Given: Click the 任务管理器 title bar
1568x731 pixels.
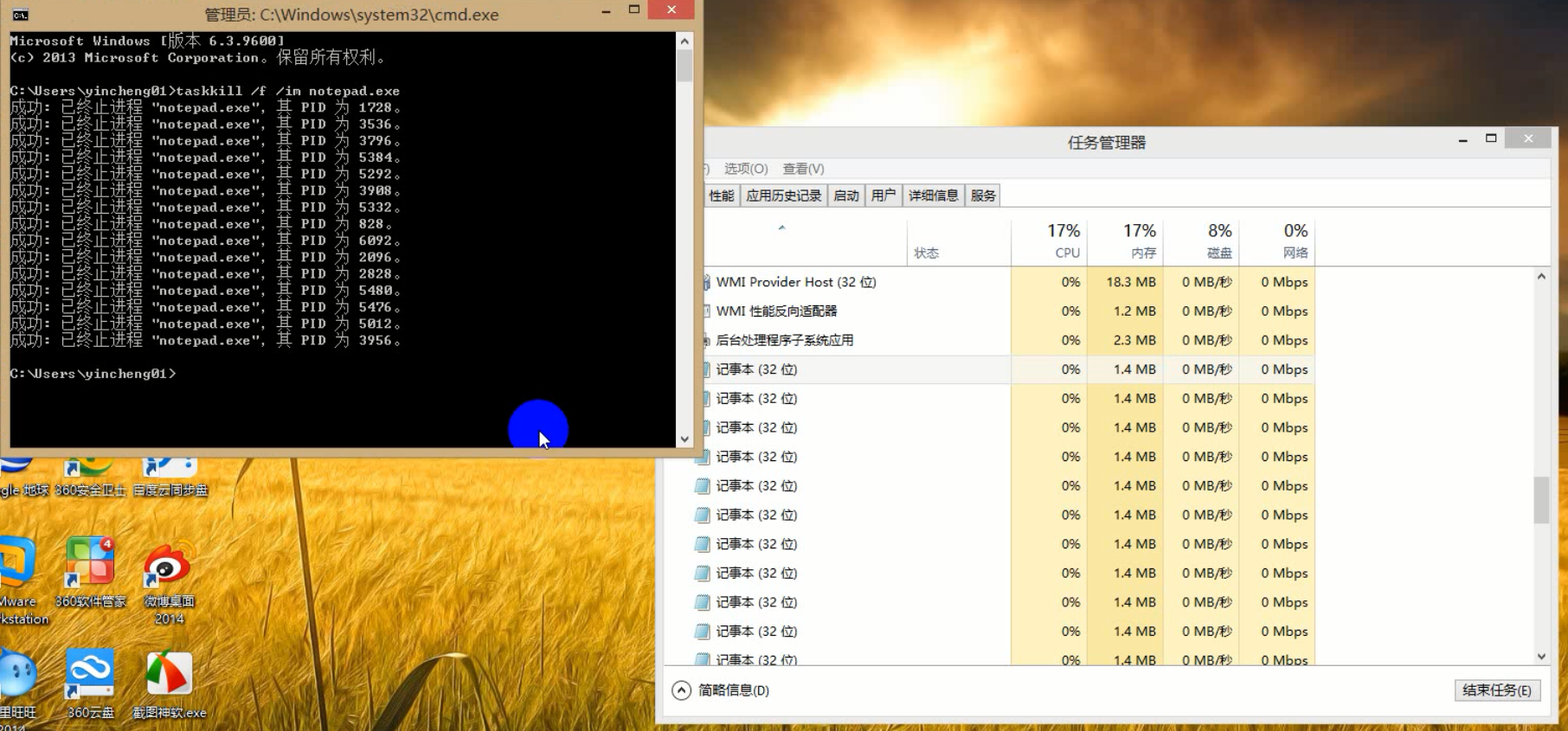Looking at the screenshot, I should [x=1106, y=143].
